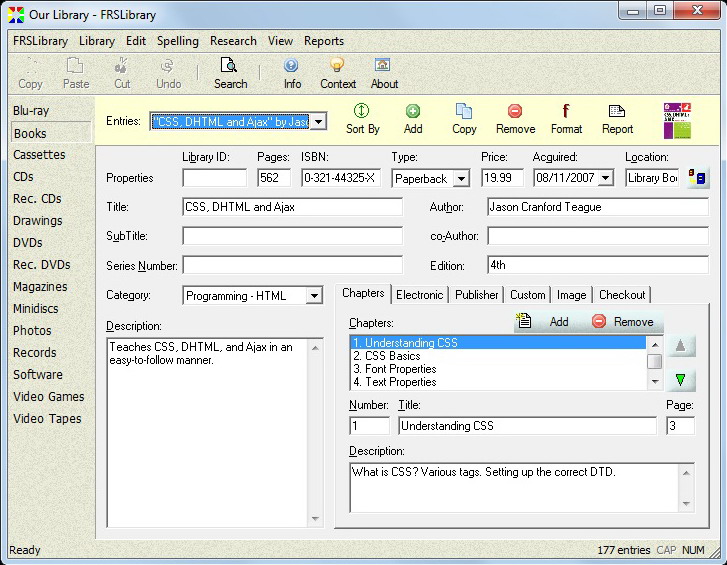Switch to the Image tab
Viewport: 727px width, 565px height.
[x=571, y=295]
